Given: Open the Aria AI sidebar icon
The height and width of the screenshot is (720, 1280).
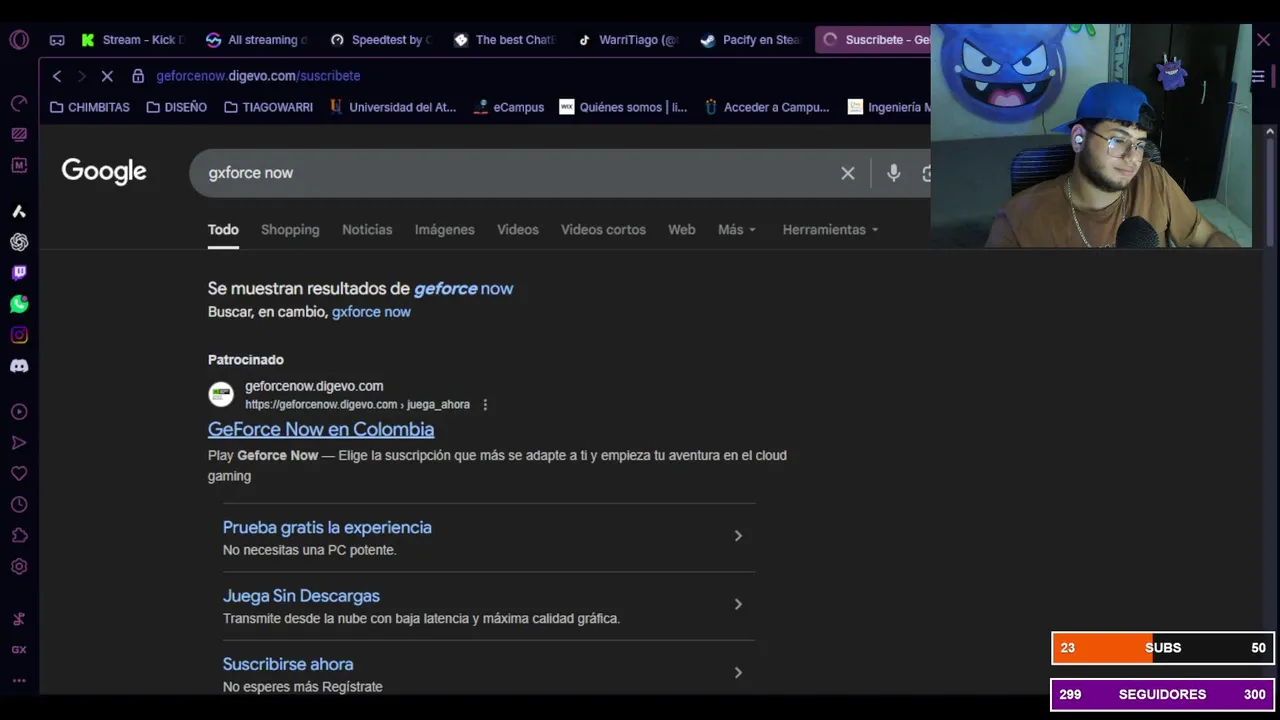Looking at the screenshot, I should click(19, 211).
